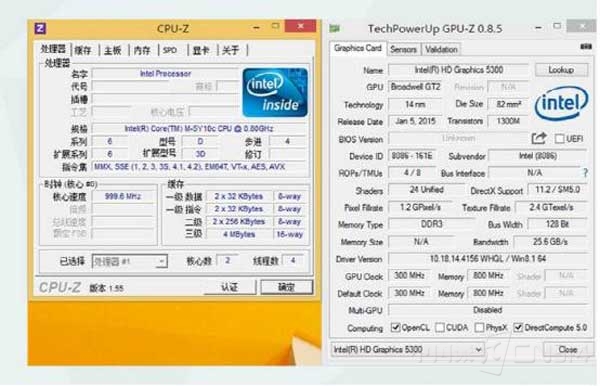The width and height of the screenshot is (600, 386).
Task: Click the Bus Width value 128 Bit
Action: pos(558,224)
